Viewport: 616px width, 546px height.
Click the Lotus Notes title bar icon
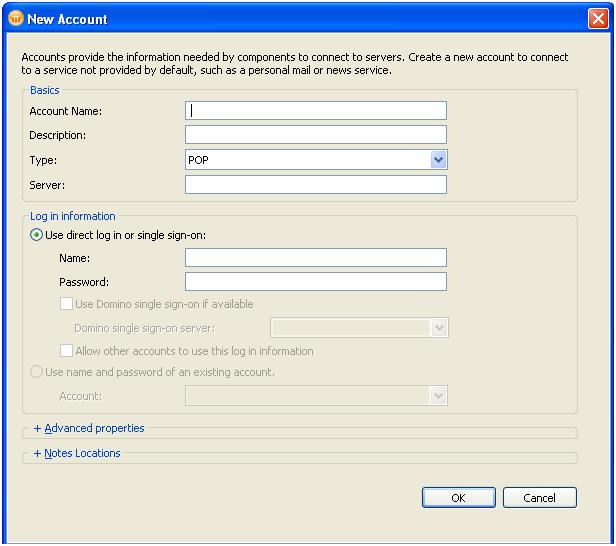click(x=16, y=18)
